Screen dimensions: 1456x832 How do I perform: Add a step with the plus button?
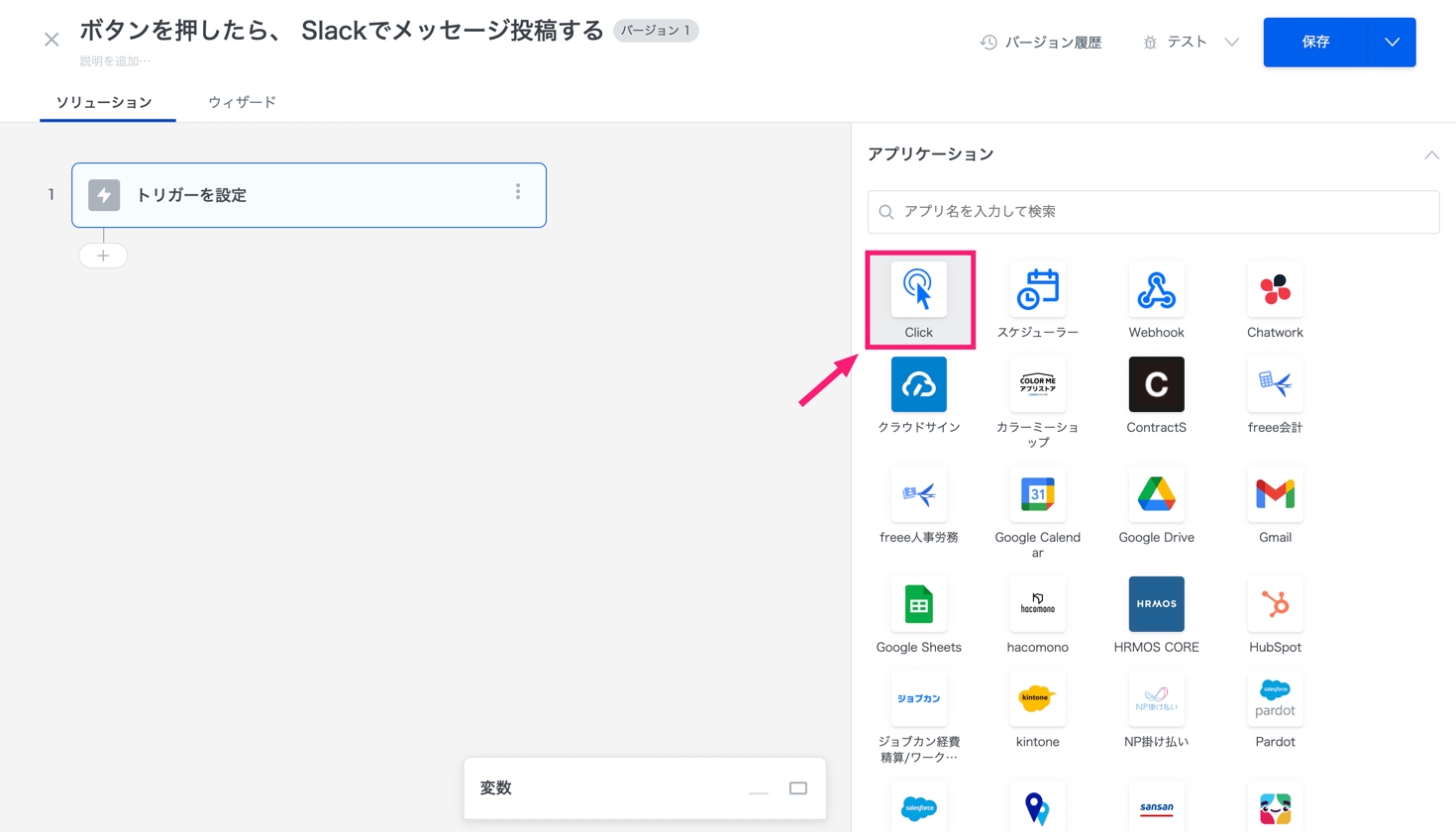pyautogui.click(x=103, y=256)
